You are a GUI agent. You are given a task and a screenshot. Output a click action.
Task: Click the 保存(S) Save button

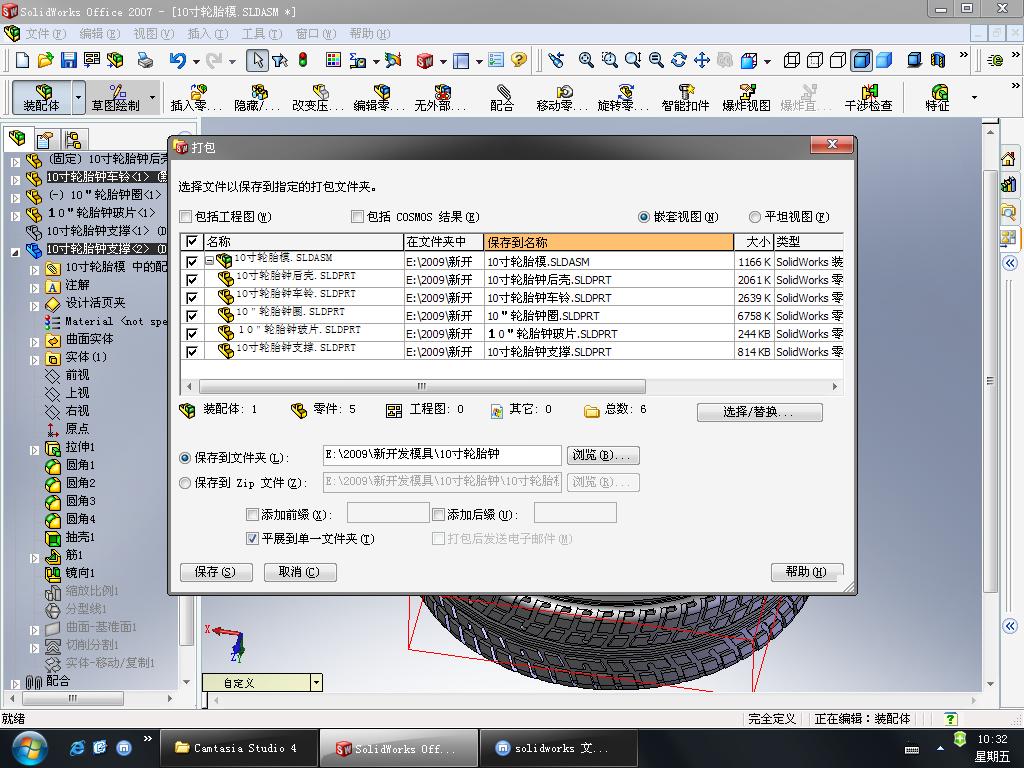point(216,572)
